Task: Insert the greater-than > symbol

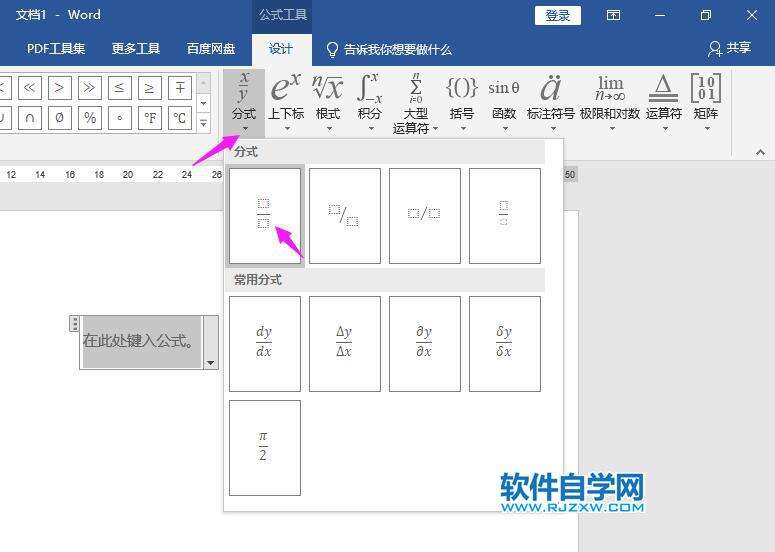Action: [x=60, y=88]
